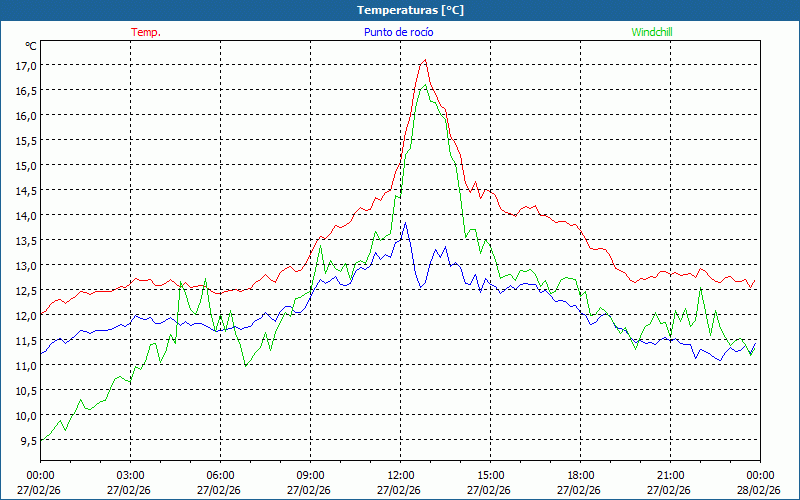Click the 09:00 time axis label
Screen dimensions: 800x500
pos(310,475)
